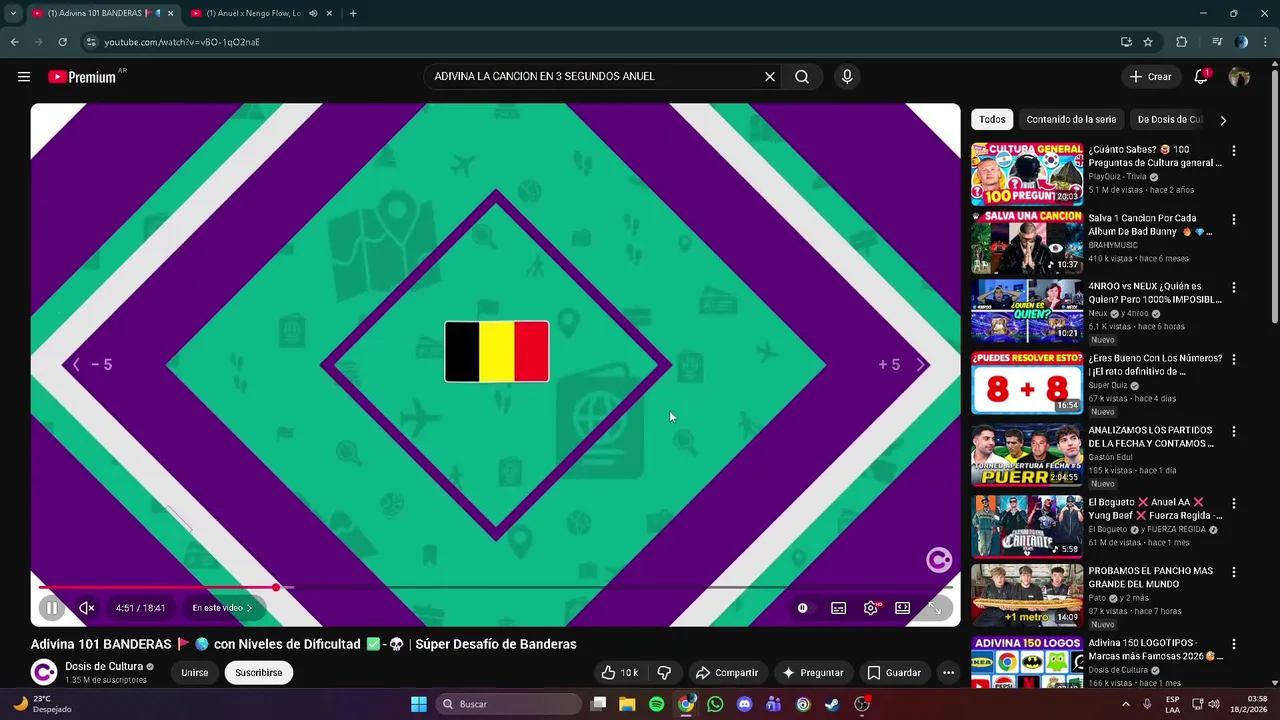Subscribe with the Suscribirse button
This screenshot has height=720, width=1280.
pos(259,673)
